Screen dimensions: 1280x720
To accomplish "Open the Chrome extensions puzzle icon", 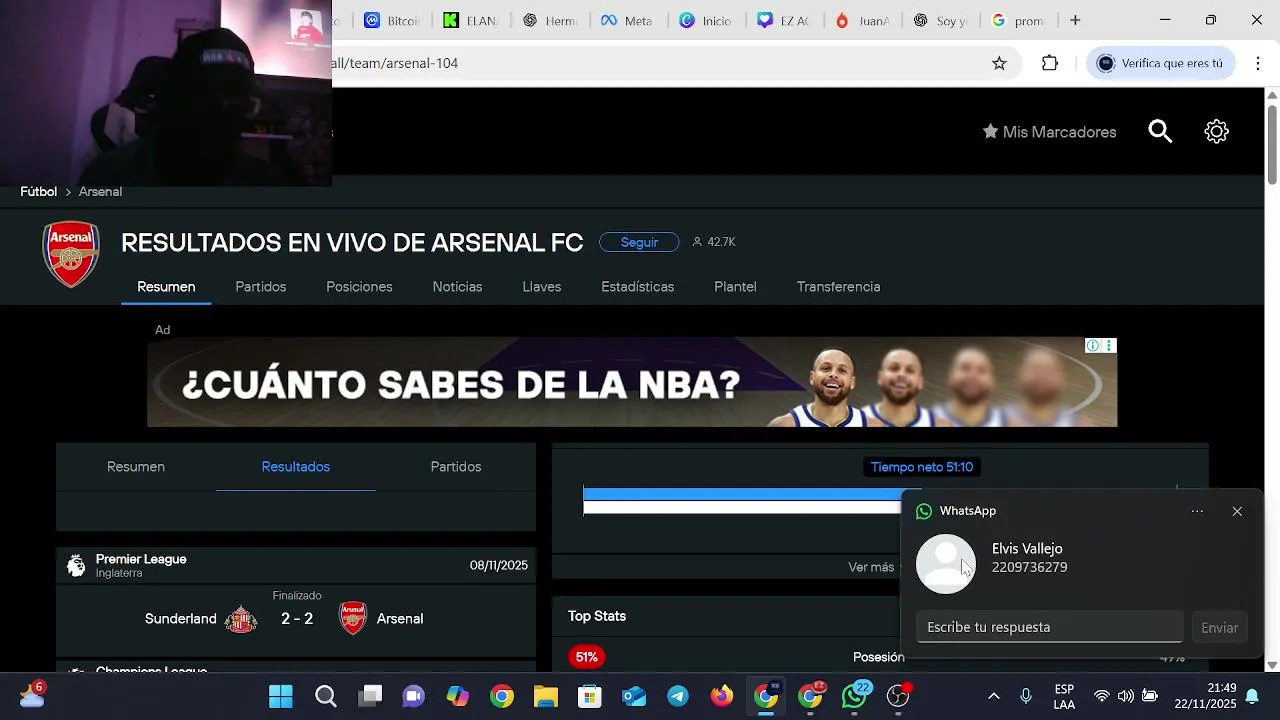I will (x=1049, y=63).
